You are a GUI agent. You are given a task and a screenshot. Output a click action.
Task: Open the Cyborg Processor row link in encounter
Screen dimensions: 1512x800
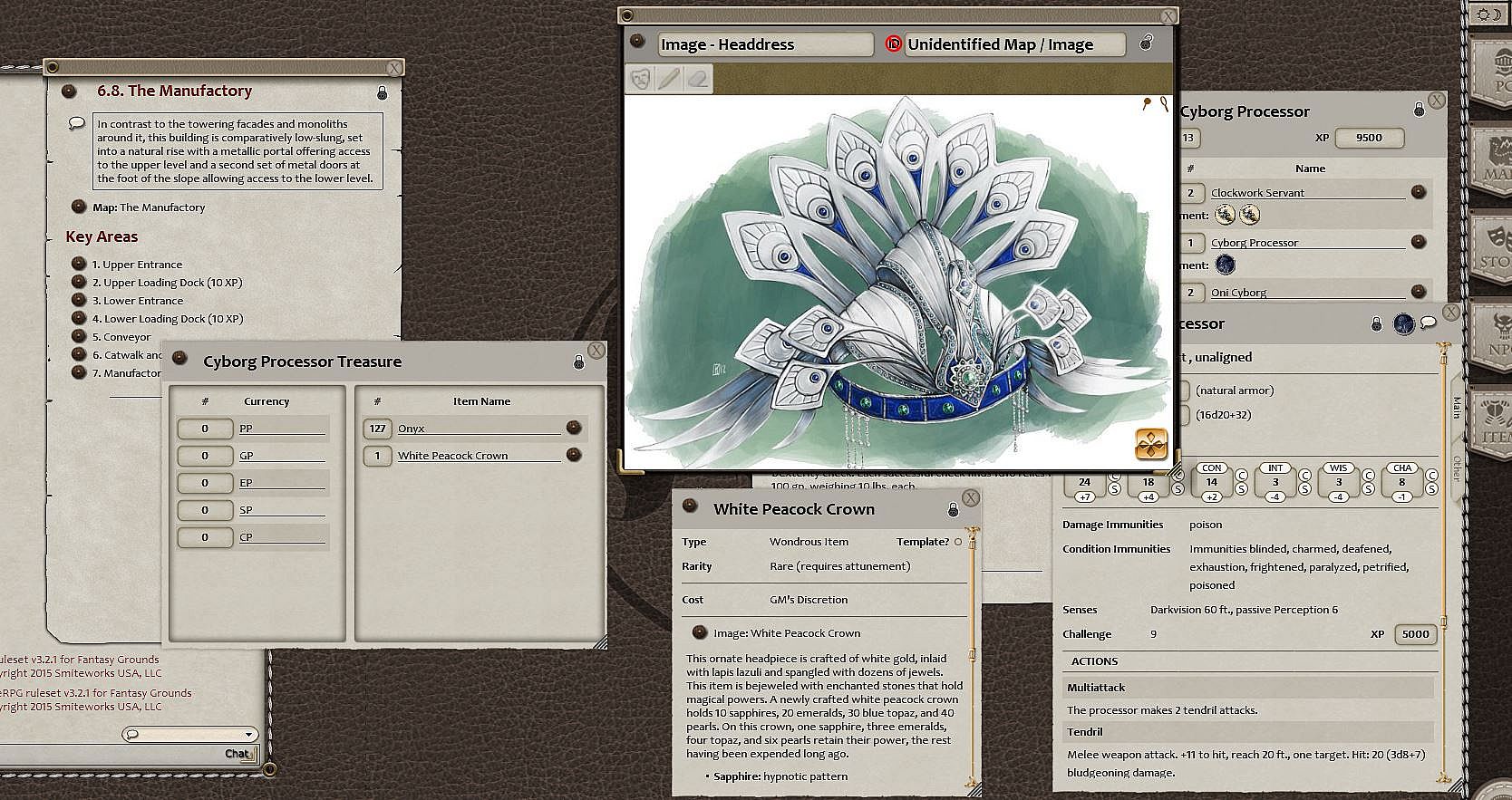(1419, 242)
